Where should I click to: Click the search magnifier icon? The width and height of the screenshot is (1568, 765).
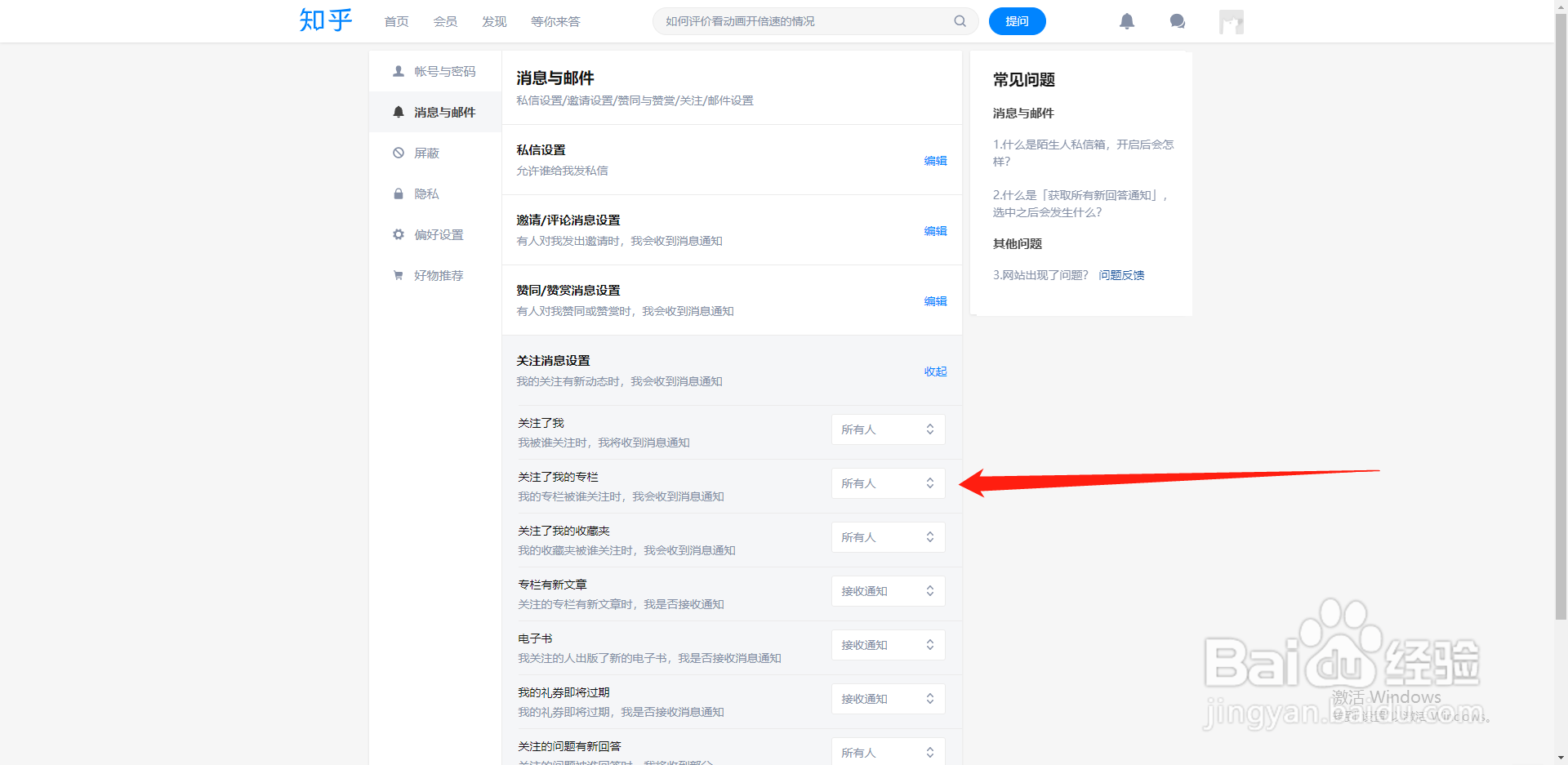point(960,21)
